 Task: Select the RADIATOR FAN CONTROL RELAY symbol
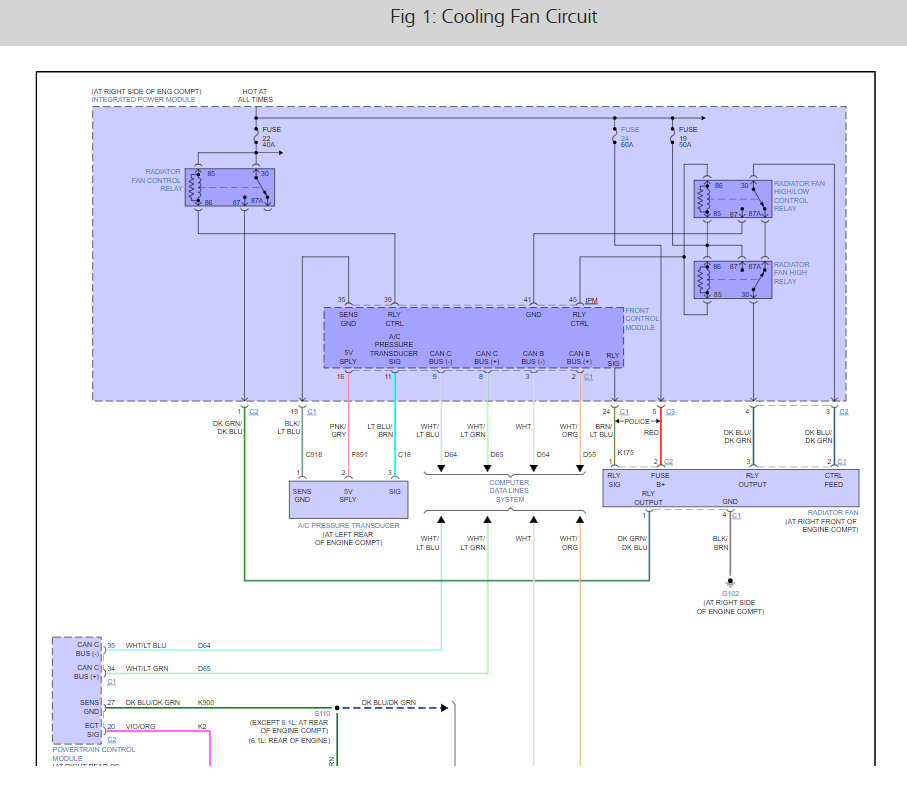pyautogui.click(x=230, y=187)
